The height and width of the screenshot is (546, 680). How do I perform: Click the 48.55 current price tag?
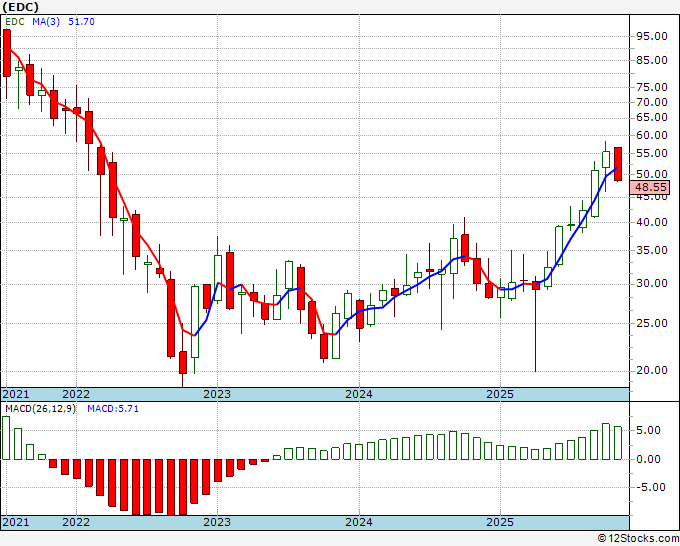pos(651,187)
